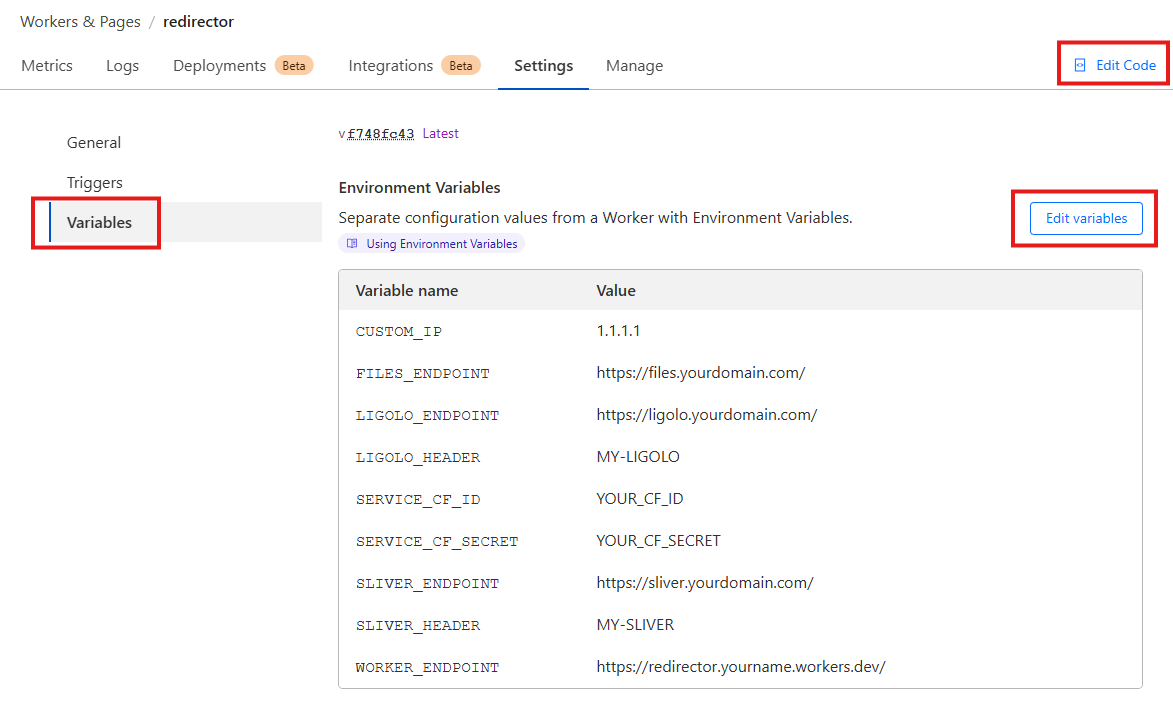Open Using Environment Variables documentation link
Screen dimensions: 1173x705
441,244
